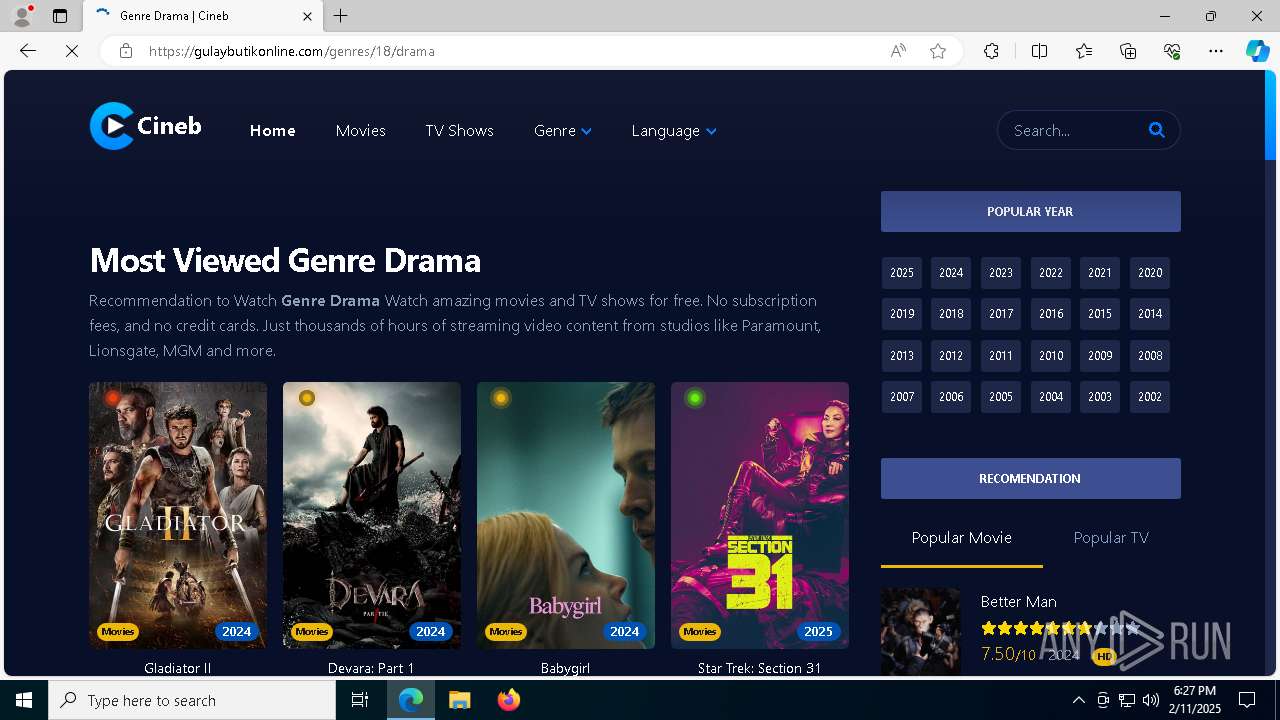Viewport: 1280px width, 720px height.
Task: Open Settings and more menu
Action: (1216, 51)
